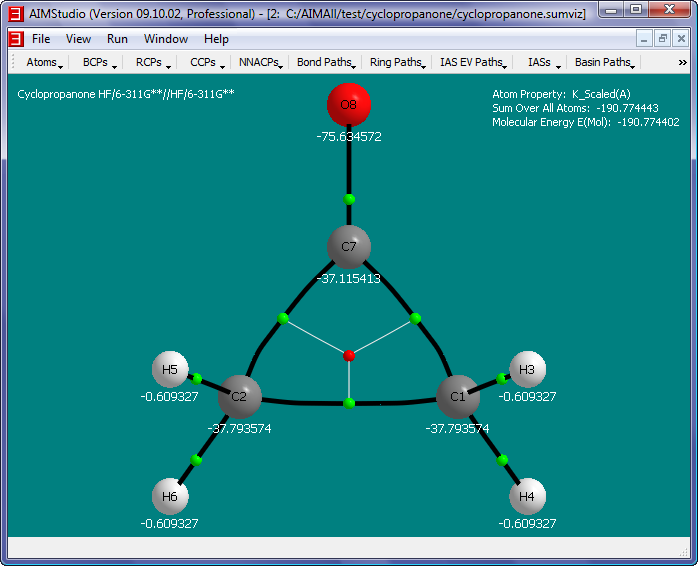Open the Run menu
Viewport: 698px width, 566px height.
pyautogui.click(x=117, y=39)
